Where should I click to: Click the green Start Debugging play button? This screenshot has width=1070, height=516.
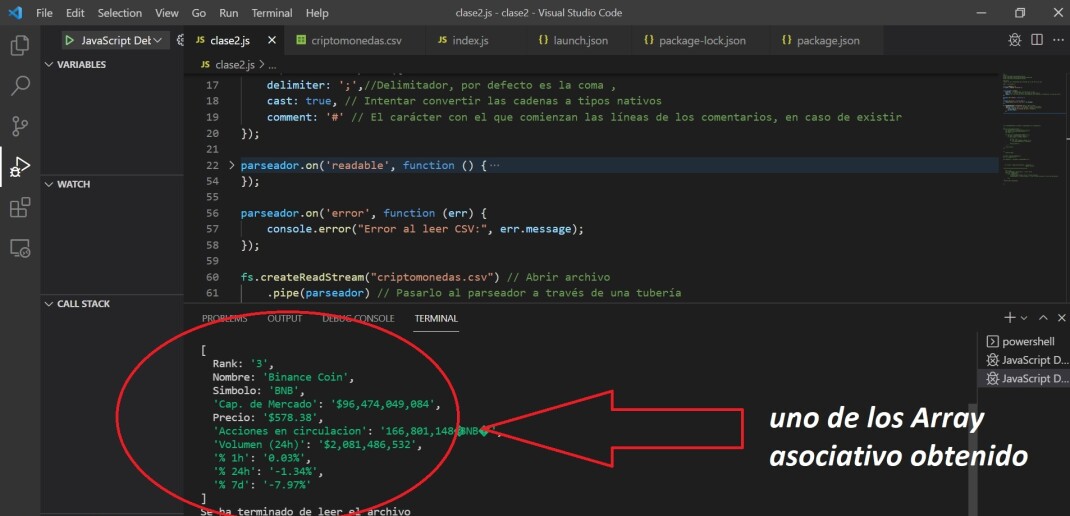tap(69, 40)
